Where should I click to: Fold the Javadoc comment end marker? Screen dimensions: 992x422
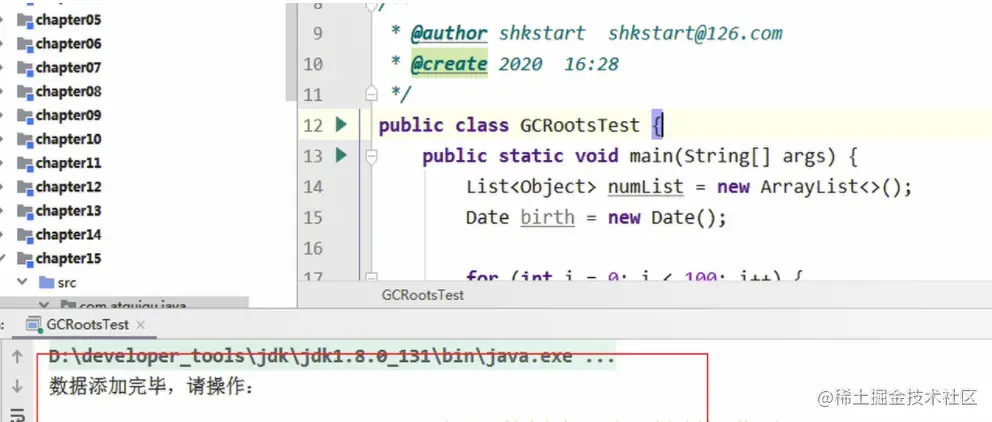click(x=371, y=94)
